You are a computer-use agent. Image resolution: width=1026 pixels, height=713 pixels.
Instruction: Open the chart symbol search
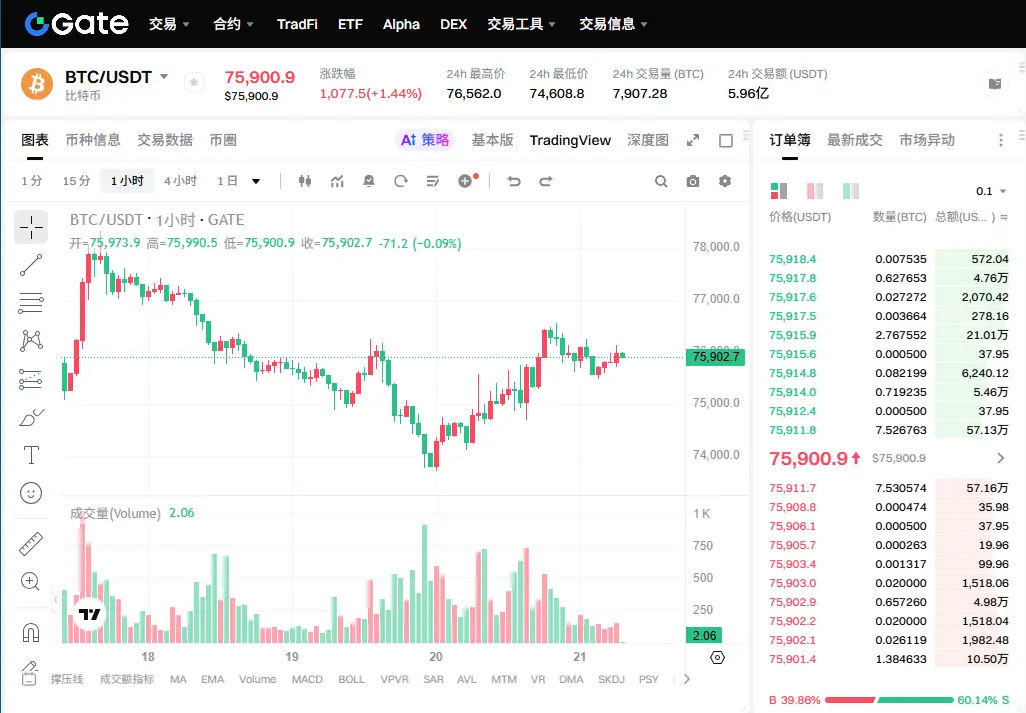tap(661, 181)
